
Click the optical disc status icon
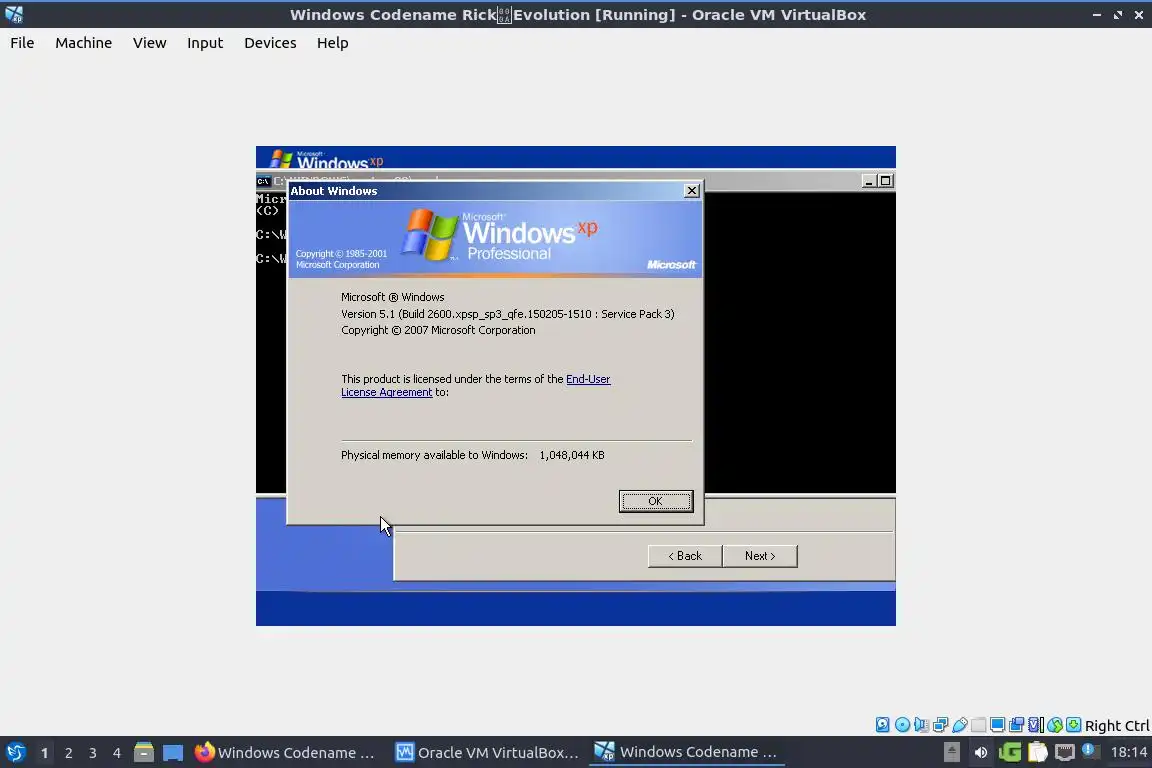pos(902,725)
